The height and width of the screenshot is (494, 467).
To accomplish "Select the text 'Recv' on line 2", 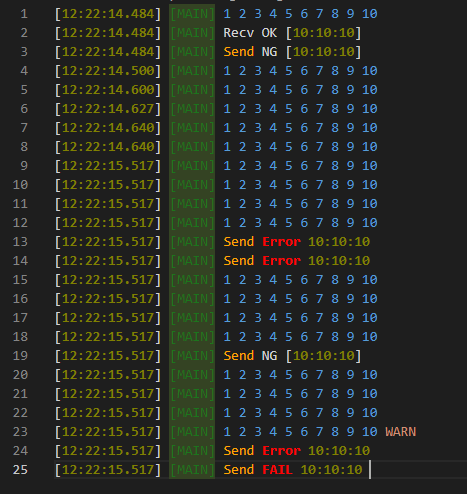I will coord(238,33).
